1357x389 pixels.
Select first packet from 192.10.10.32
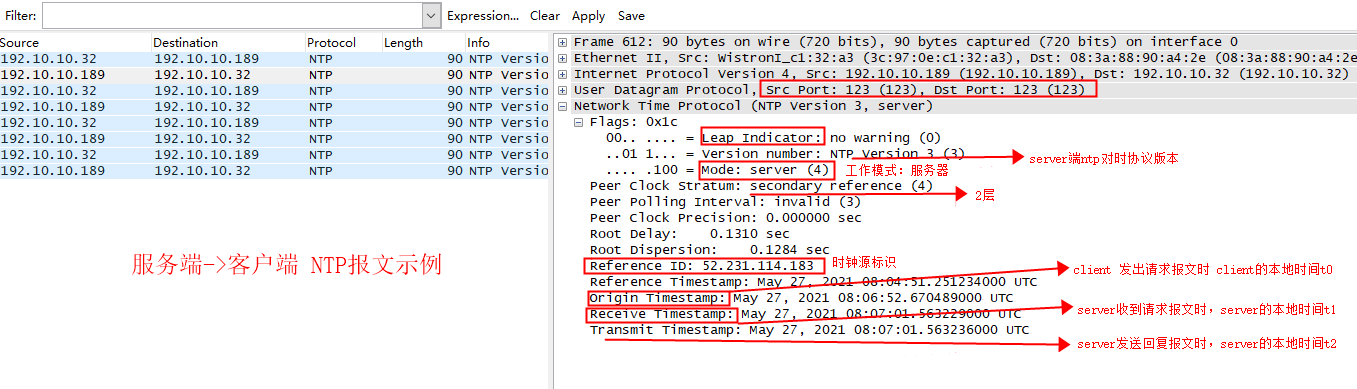pos(275,59)
